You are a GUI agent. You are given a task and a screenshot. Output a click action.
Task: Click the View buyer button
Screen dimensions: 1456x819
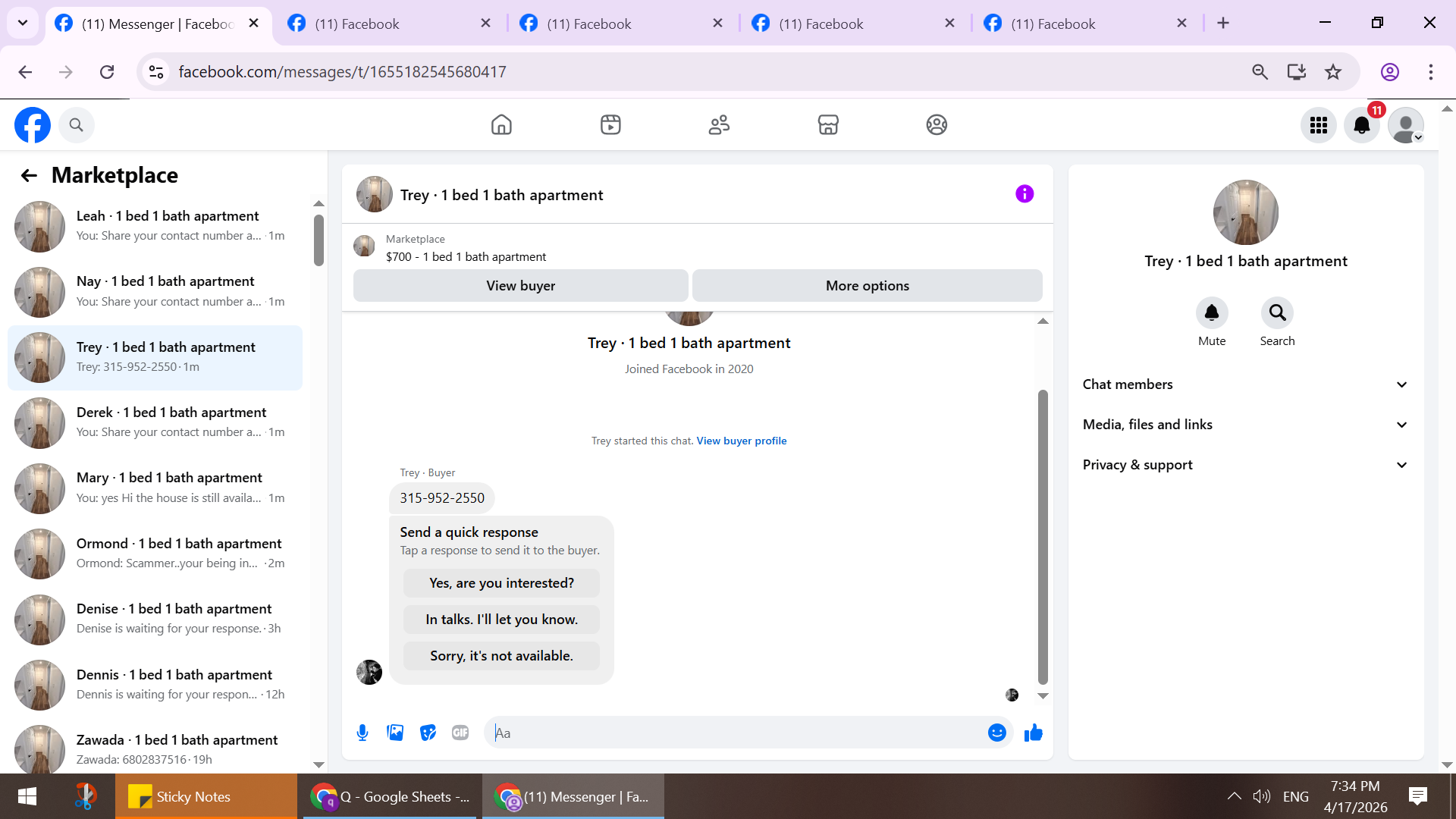(x=520, y=286)
